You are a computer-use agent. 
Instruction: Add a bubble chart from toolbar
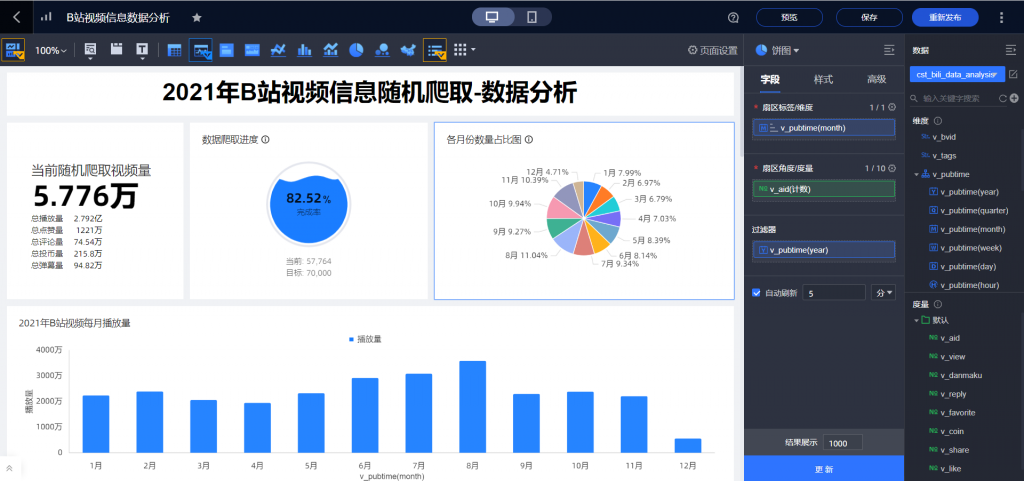(x=382, y=50)
